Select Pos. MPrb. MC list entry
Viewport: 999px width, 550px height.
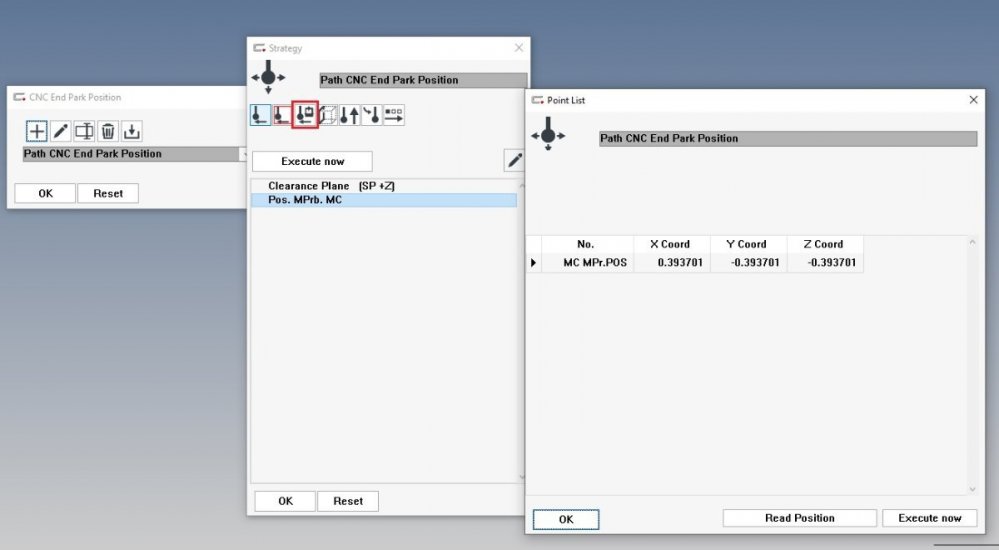coord(384,199)
